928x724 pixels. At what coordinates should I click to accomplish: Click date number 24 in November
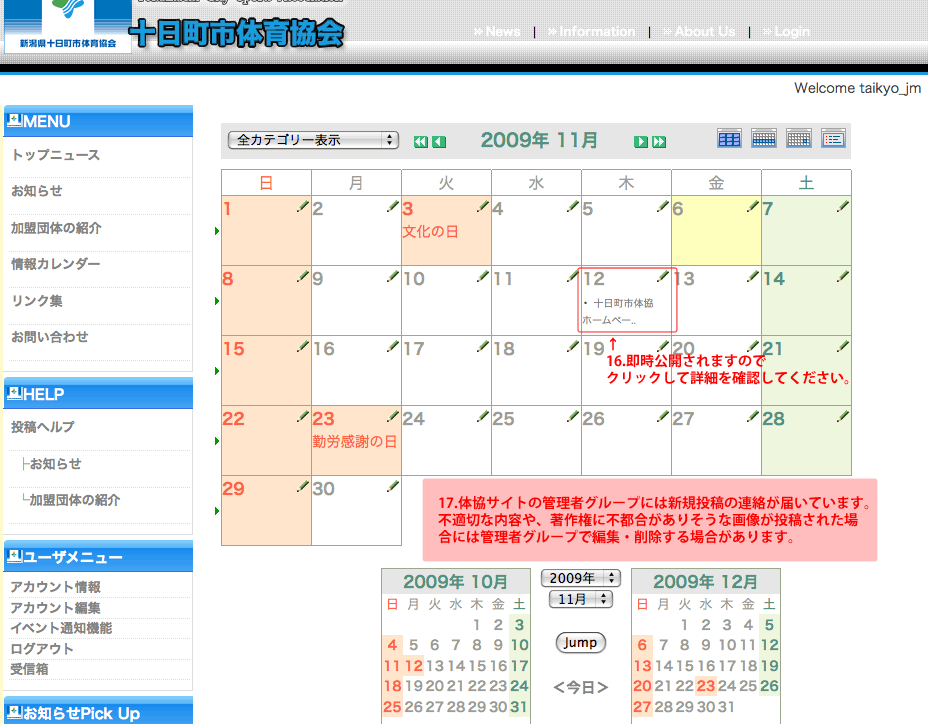[x=414, y=419]
